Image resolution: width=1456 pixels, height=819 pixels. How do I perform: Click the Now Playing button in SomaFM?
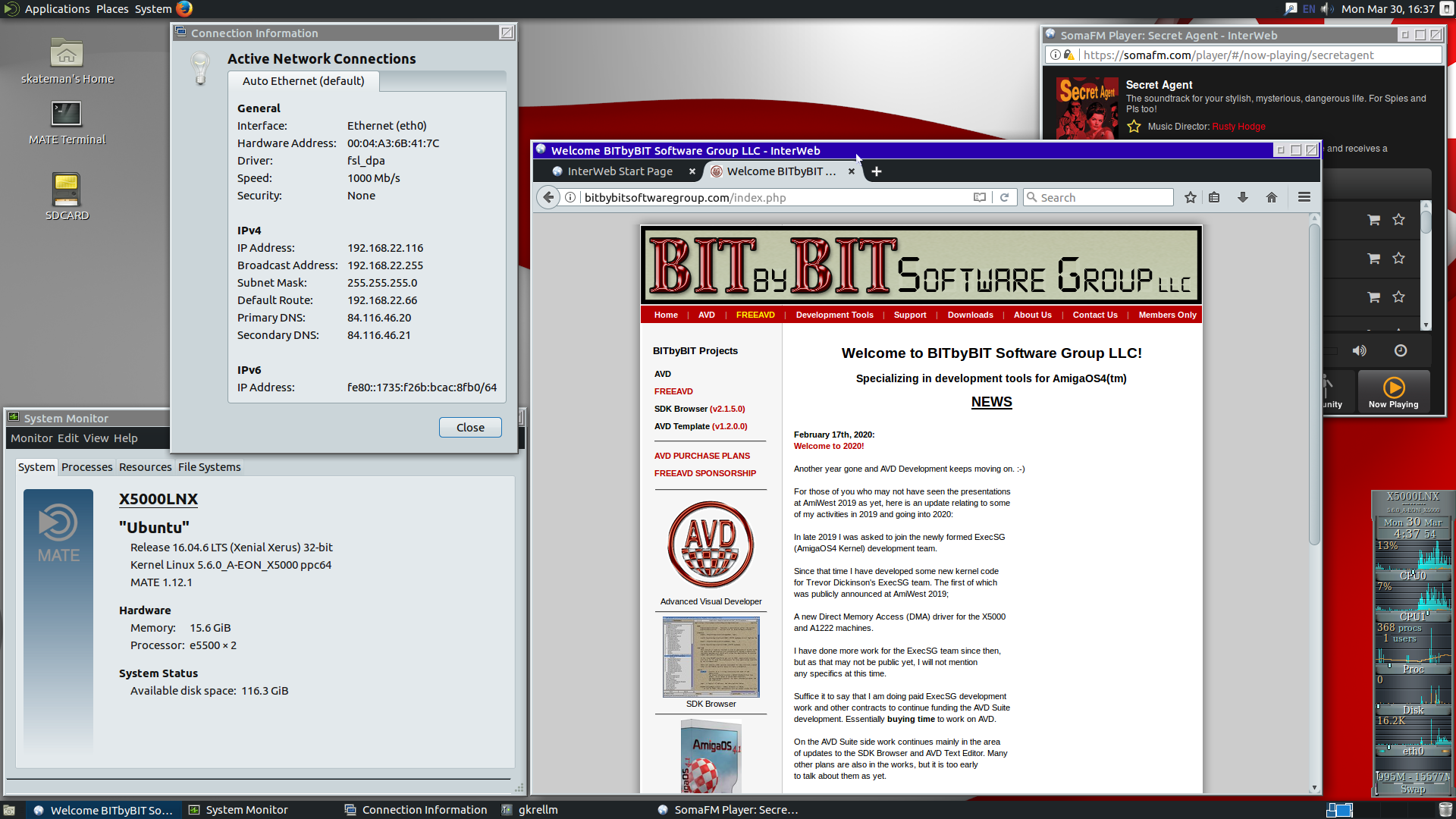pos(1394,392)
